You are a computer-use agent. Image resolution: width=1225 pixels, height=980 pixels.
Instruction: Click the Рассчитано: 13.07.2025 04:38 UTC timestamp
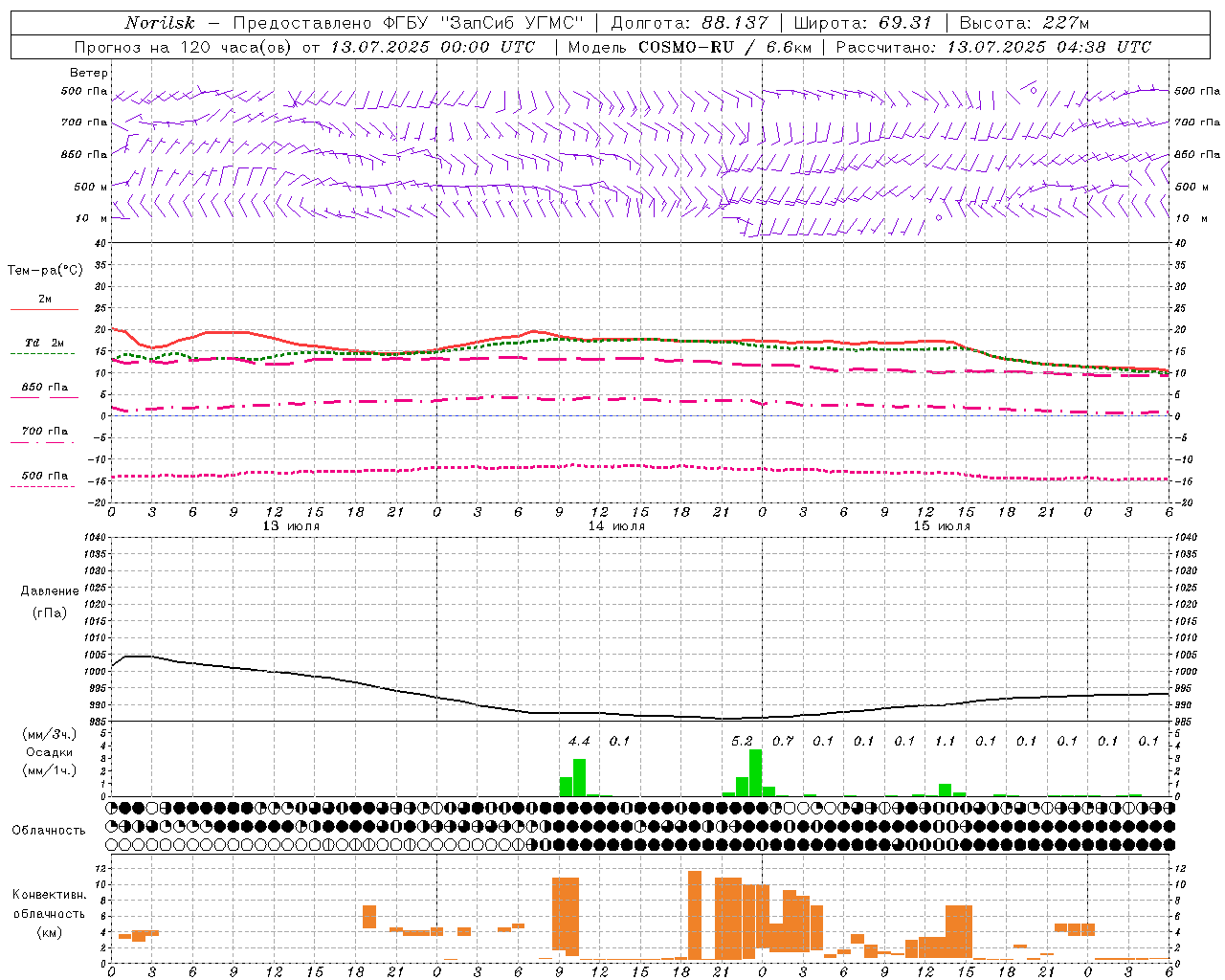[x=993, y=47]
